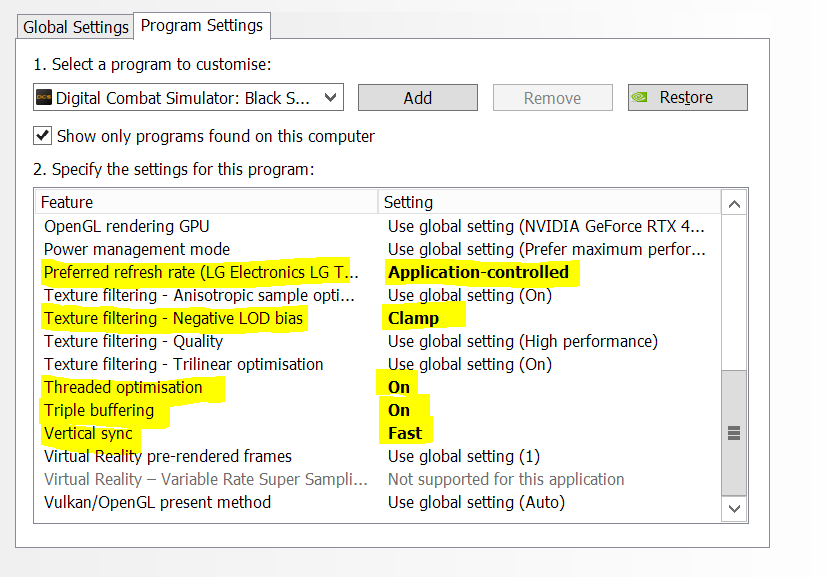Open the OpenGL rendering GPU setting value
The height and width of the screenshot is (577, 826).
[546, 227]
